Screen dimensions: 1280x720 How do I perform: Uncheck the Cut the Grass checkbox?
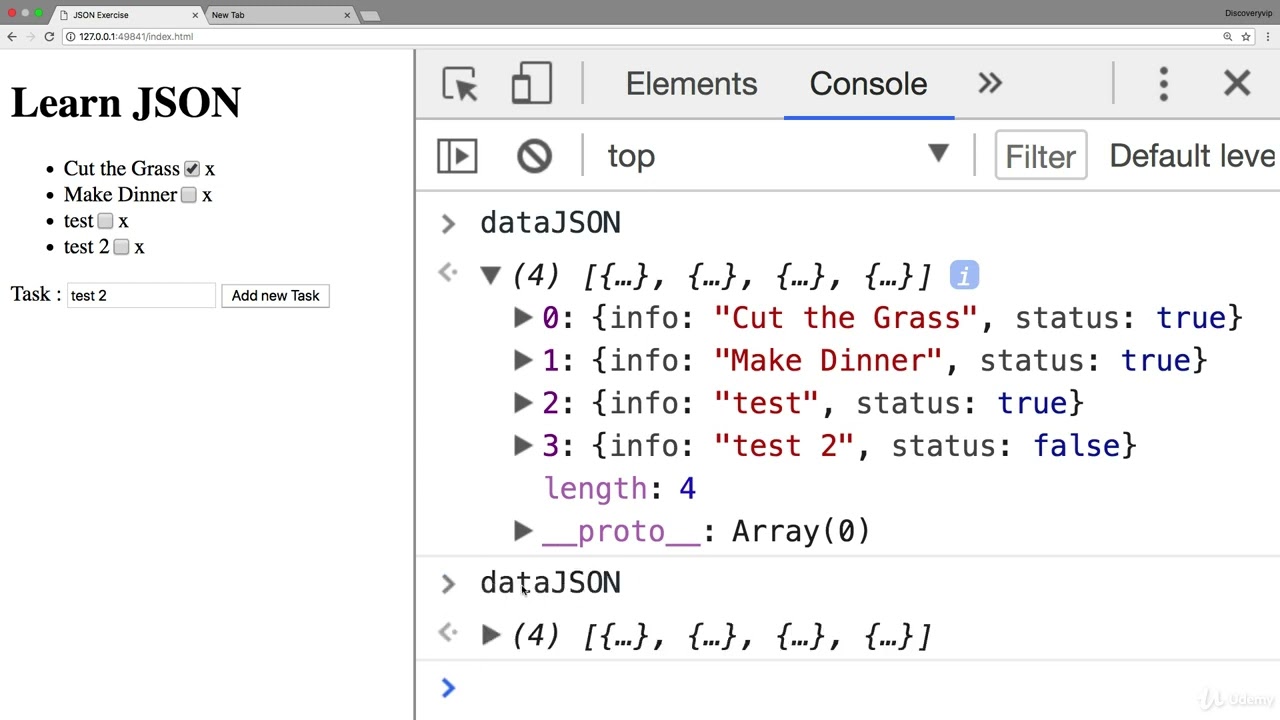(x=192, y=169)
